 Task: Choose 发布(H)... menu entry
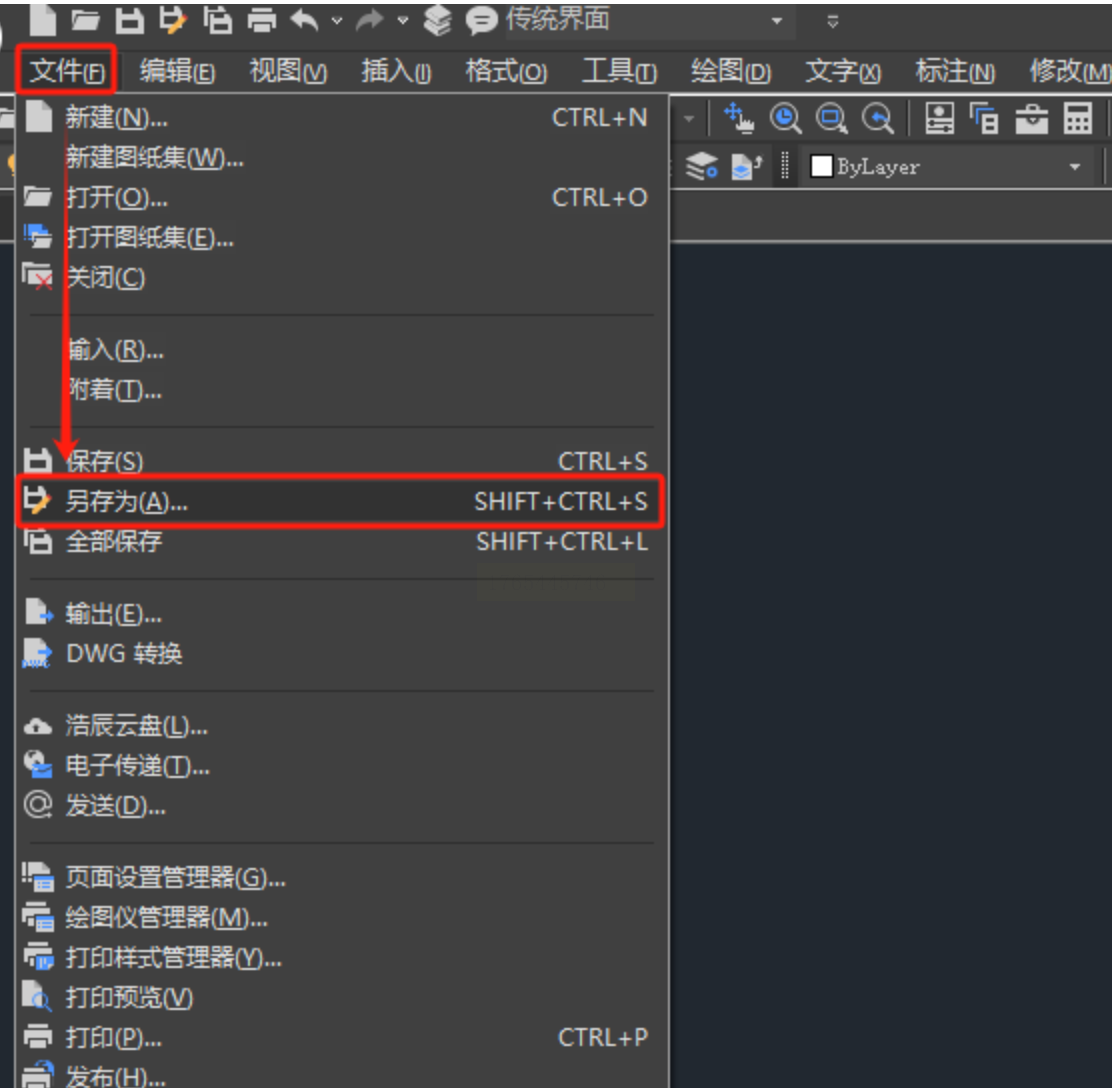342,1075
